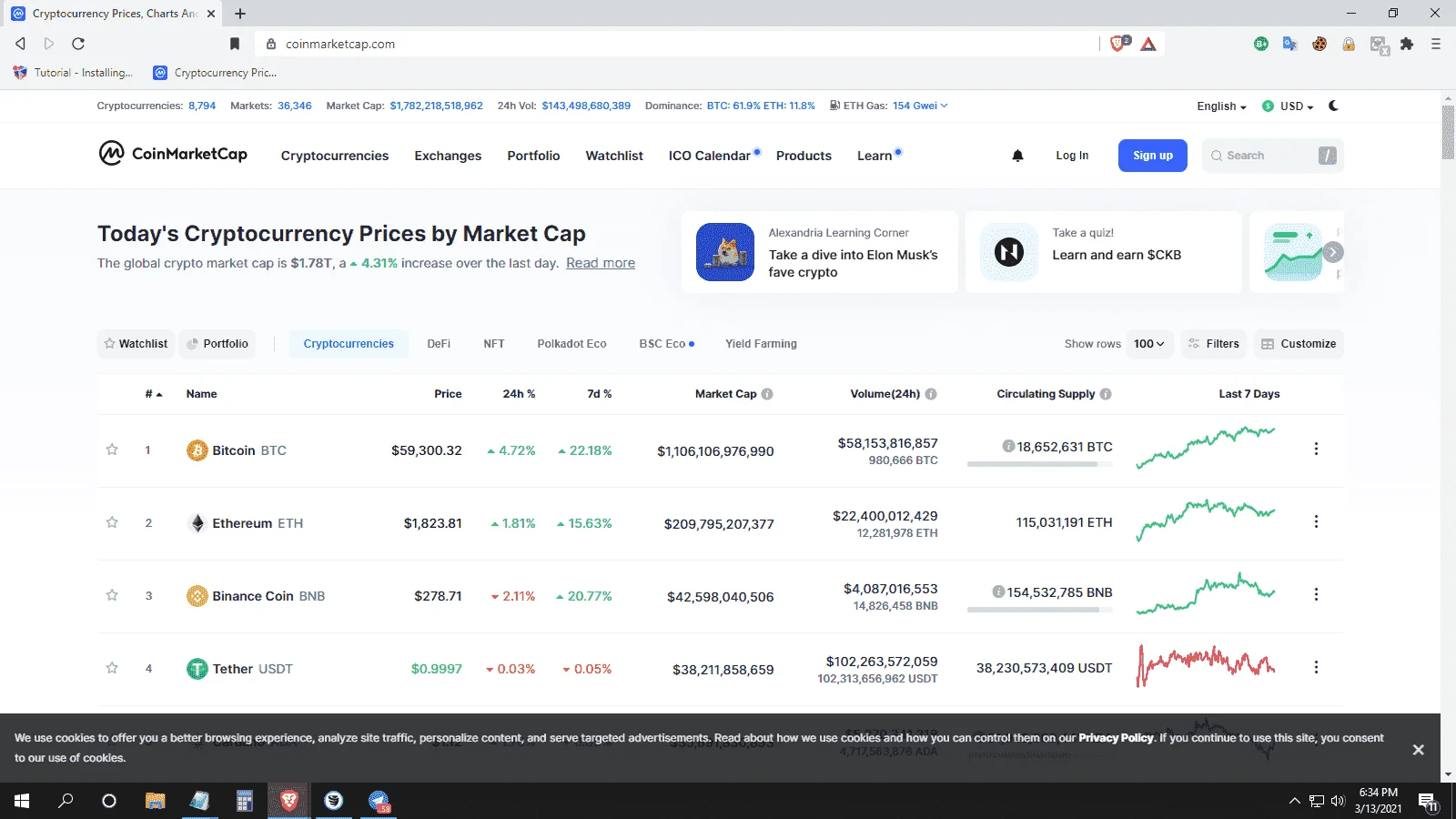The image size is (1456, 819).
Task: Select the Polkadot Eco tab
Action: (x=571, y=344)
